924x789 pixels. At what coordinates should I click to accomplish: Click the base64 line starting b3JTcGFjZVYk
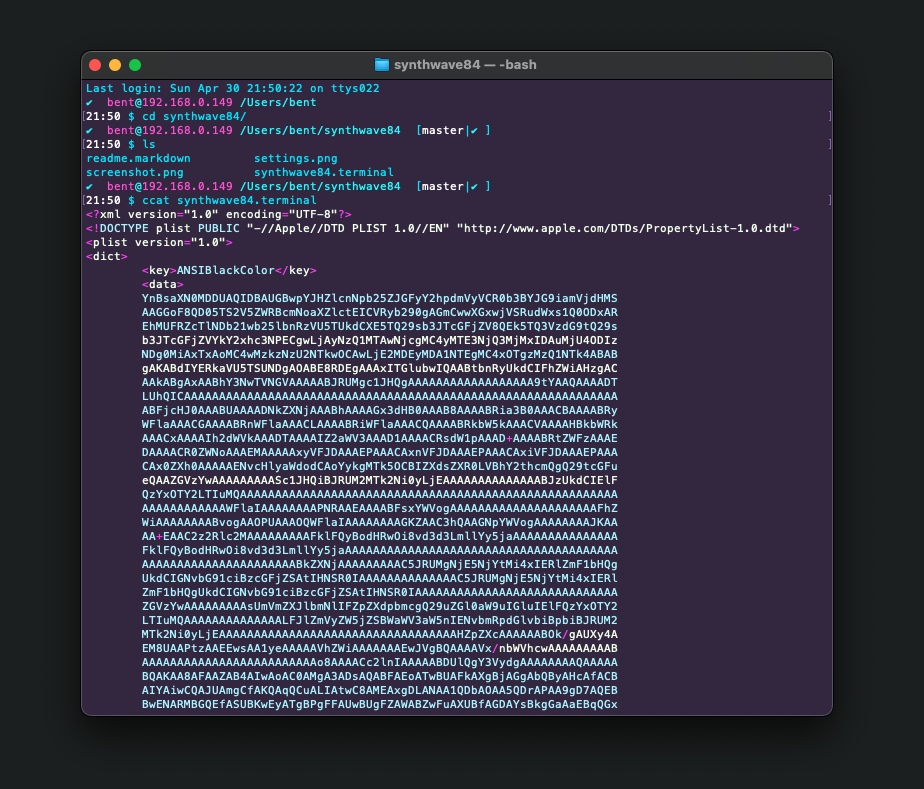(x=380, y=341)
